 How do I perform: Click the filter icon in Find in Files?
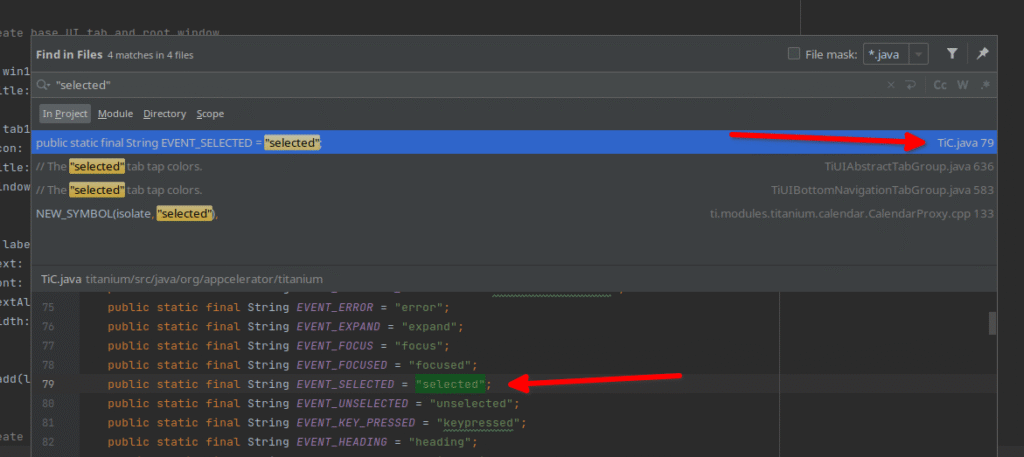click(952, 54)
